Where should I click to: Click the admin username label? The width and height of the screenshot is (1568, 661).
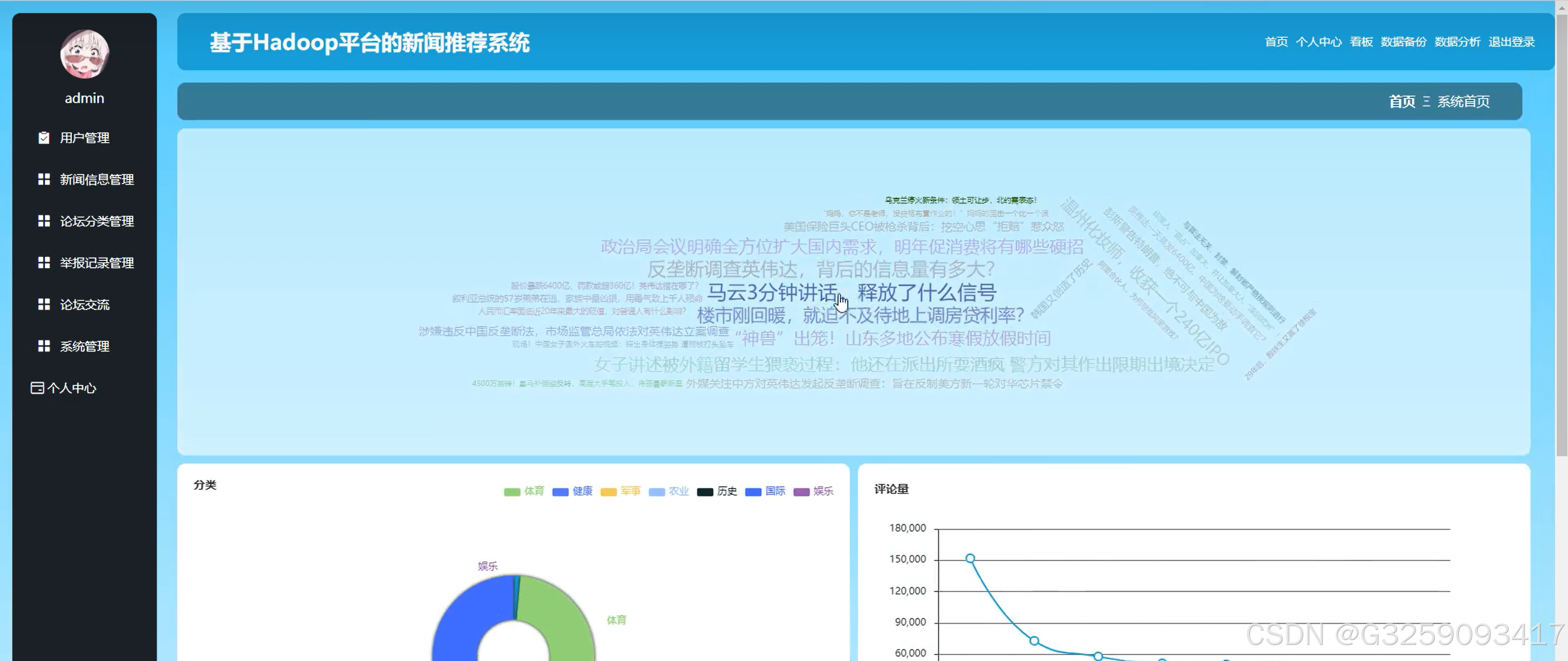pyautogui.click(x=84, y=98)
